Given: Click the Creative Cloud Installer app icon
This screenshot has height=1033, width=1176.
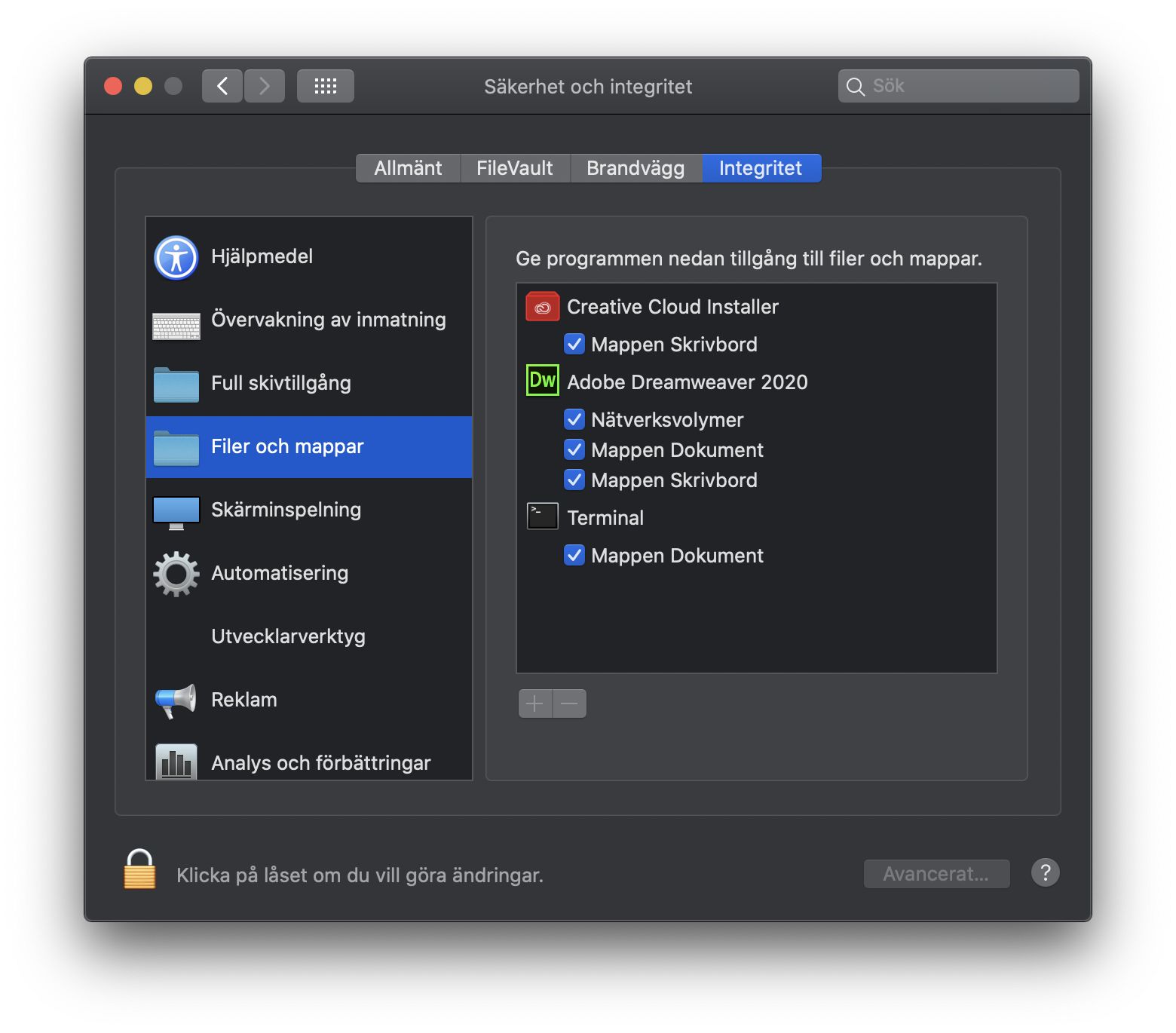Looking at the screenshot, I should (543, 307).
